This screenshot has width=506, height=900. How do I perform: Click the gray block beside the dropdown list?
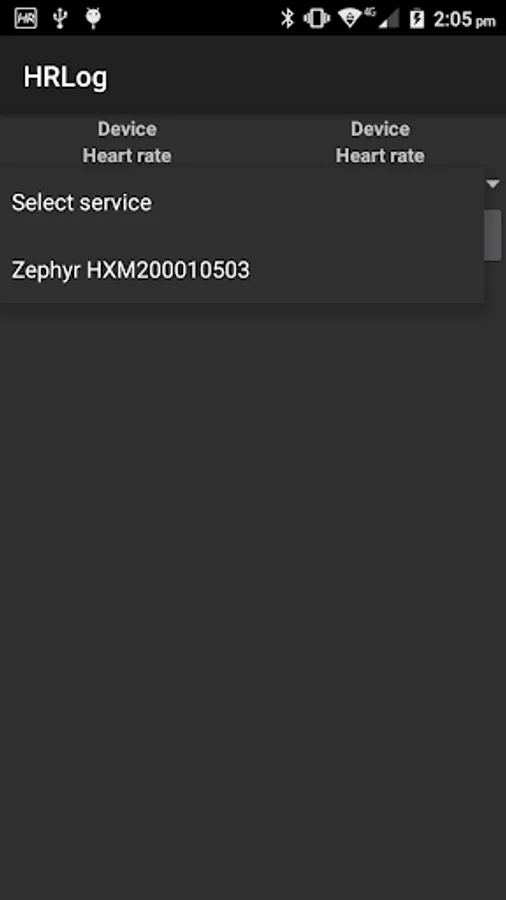pyautogui.click(x=493, y=235)
